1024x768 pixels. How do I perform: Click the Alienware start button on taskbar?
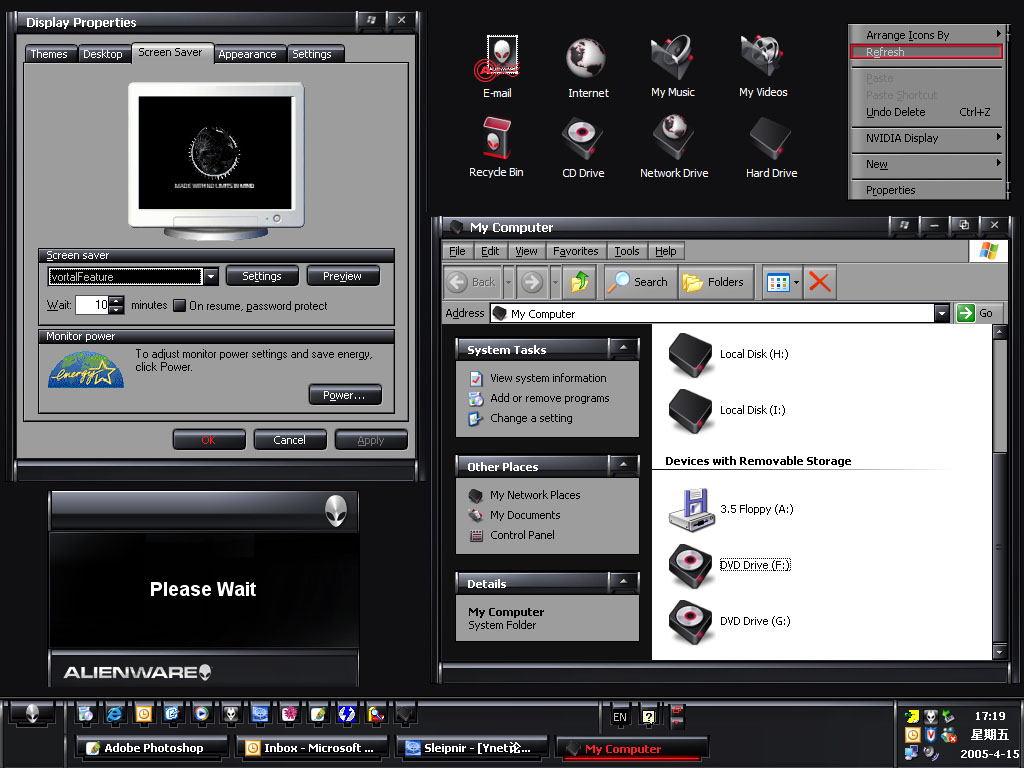[x=32, y=714]
